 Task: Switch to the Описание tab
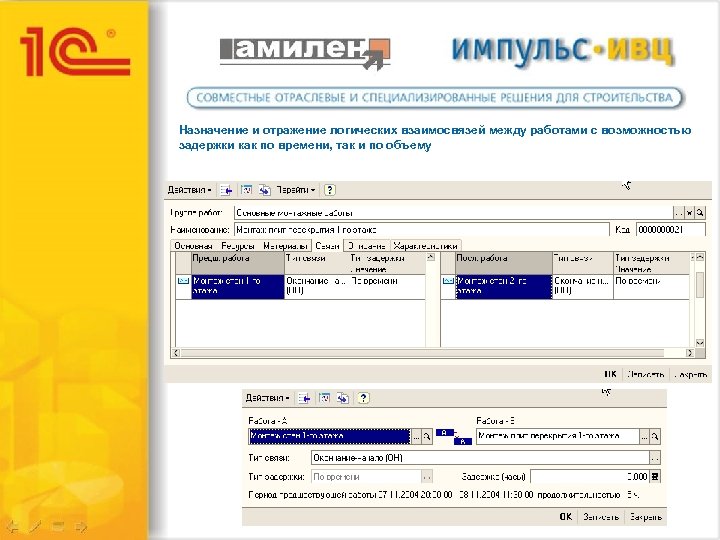tap(366, 246)
